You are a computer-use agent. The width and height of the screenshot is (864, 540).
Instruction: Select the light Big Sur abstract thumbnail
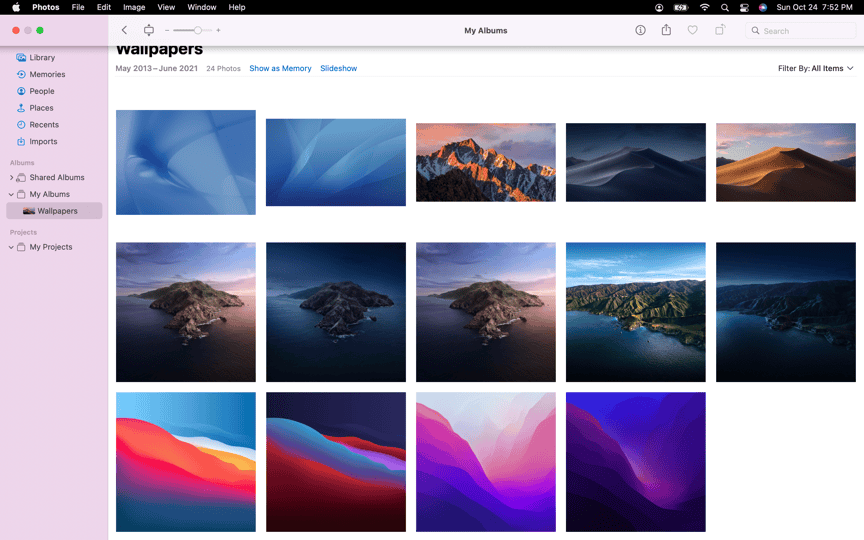186,462
